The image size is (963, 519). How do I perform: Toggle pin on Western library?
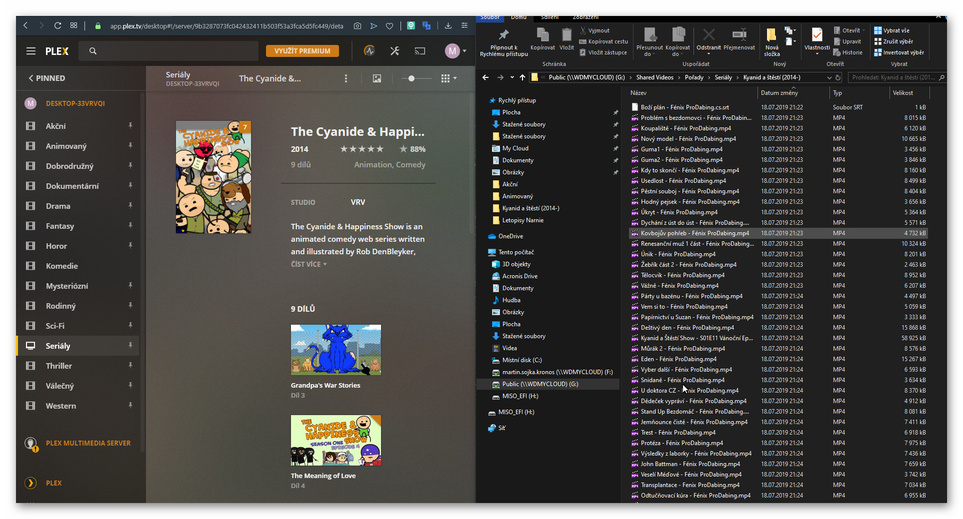130,405
